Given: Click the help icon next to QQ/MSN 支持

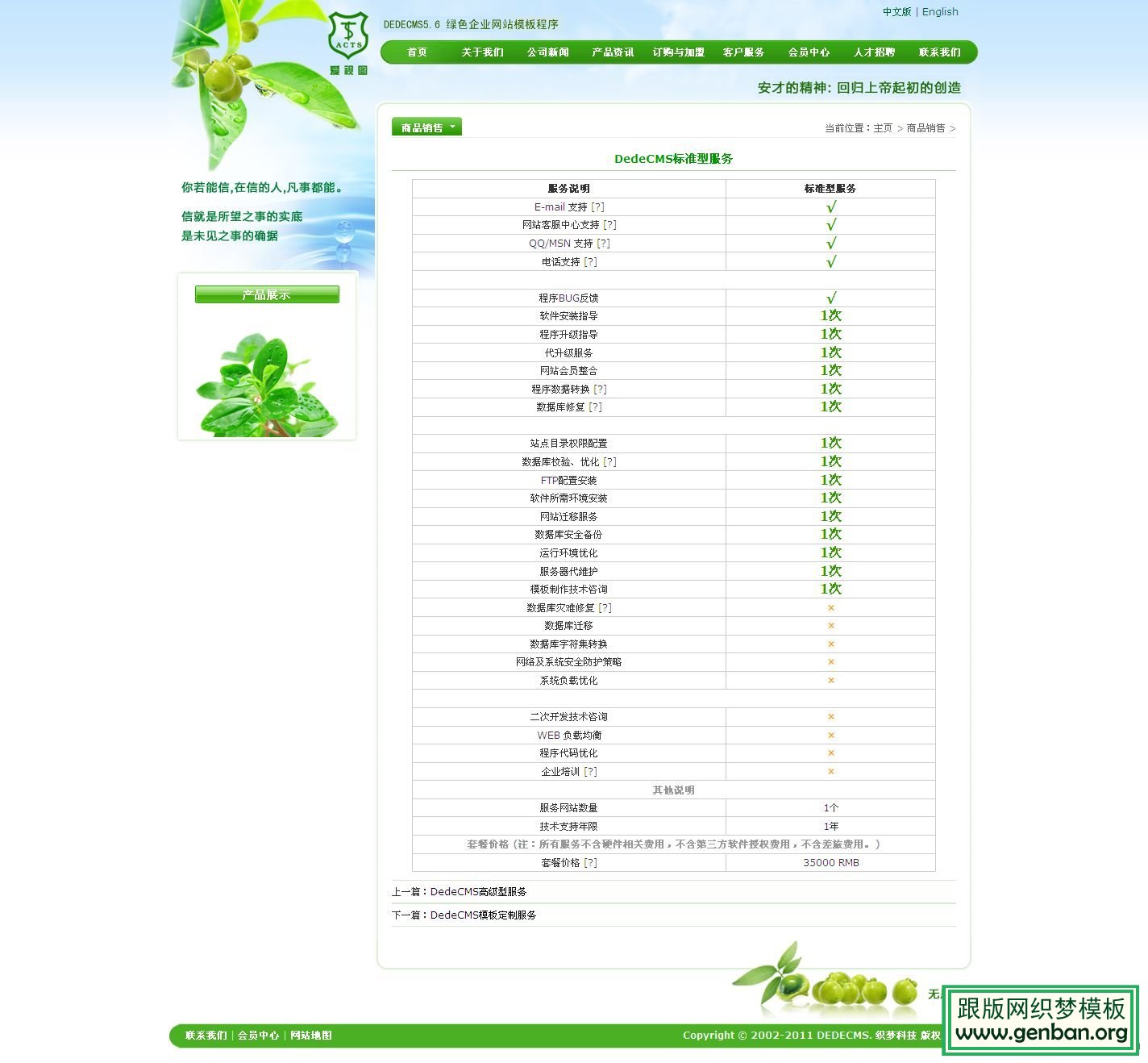Looking at the screenshot, I should pos(603,242).
